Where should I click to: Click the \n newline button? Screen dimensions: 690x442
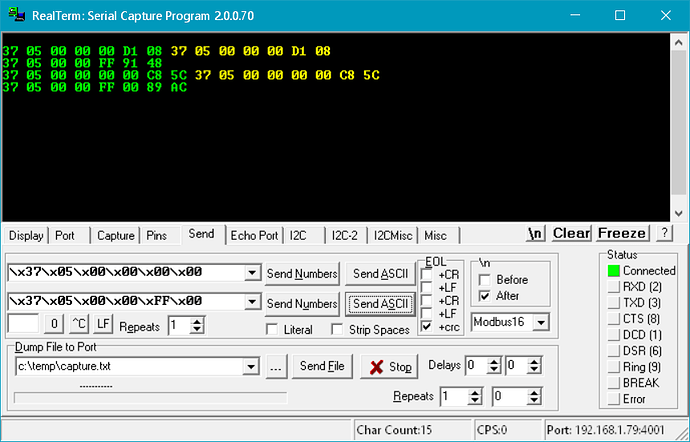tap(536, 233)
